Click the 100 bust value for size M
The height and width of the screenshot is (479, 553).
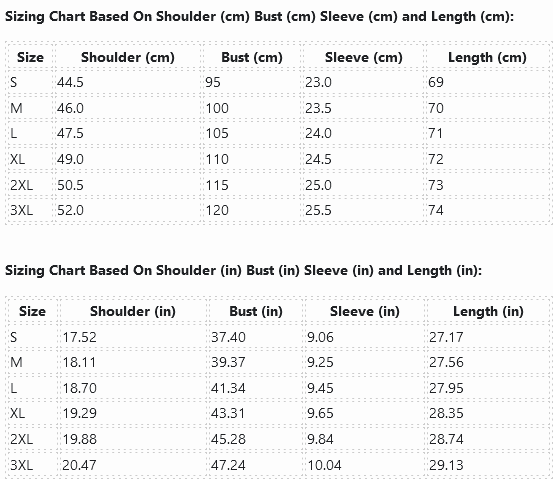click(x=217, y=108)
